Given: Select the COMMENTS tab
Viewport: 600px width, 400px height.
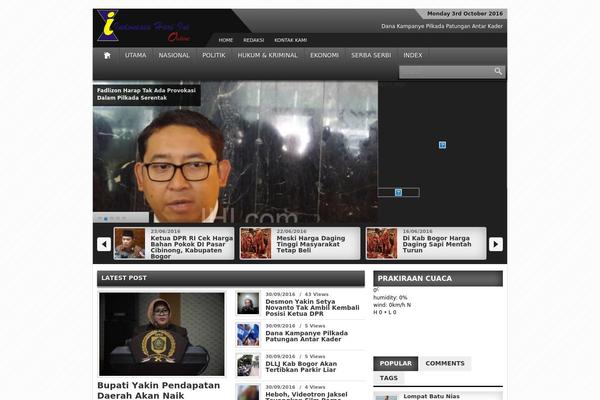Looking at the screenshot, I should (x=445, y=364).
